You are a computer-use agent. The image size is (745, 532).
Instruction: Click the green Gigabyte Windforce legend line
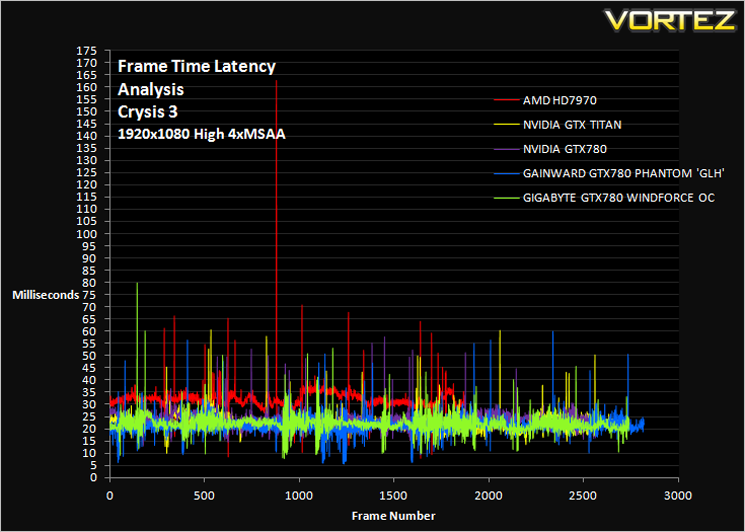click(x=507, y=198)
